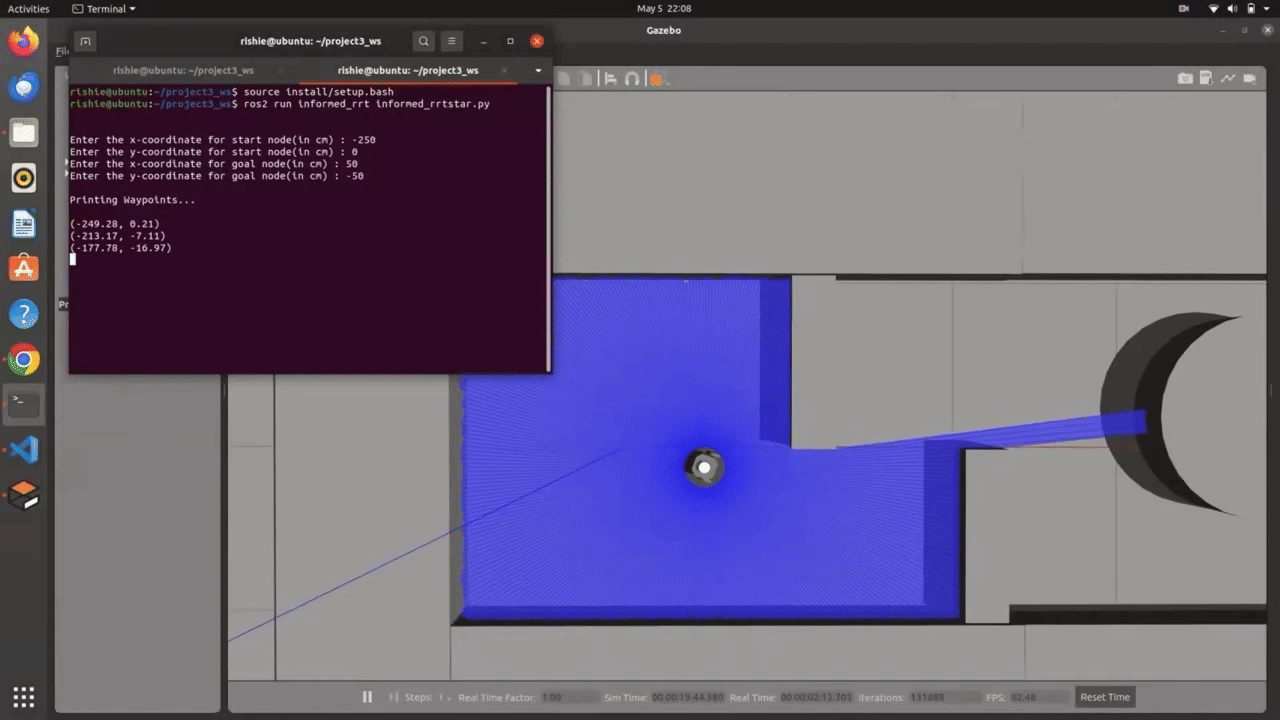Click waypoint line (-249.28, 0.21)
The image size is (1280, 720).
click(x=114, y=224)
